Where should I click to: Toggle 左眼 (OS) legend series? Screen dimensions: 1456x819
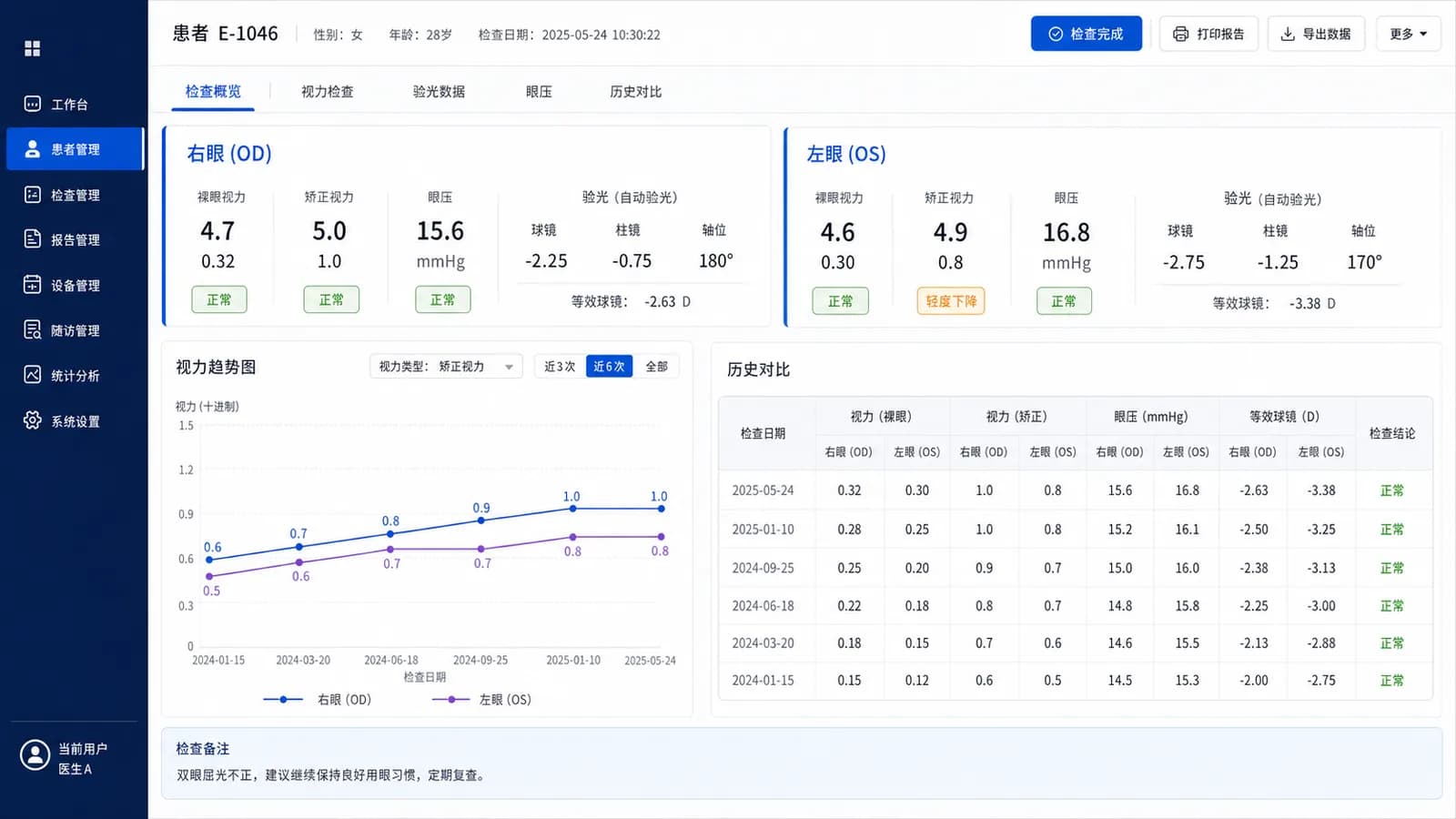point(481,699)
